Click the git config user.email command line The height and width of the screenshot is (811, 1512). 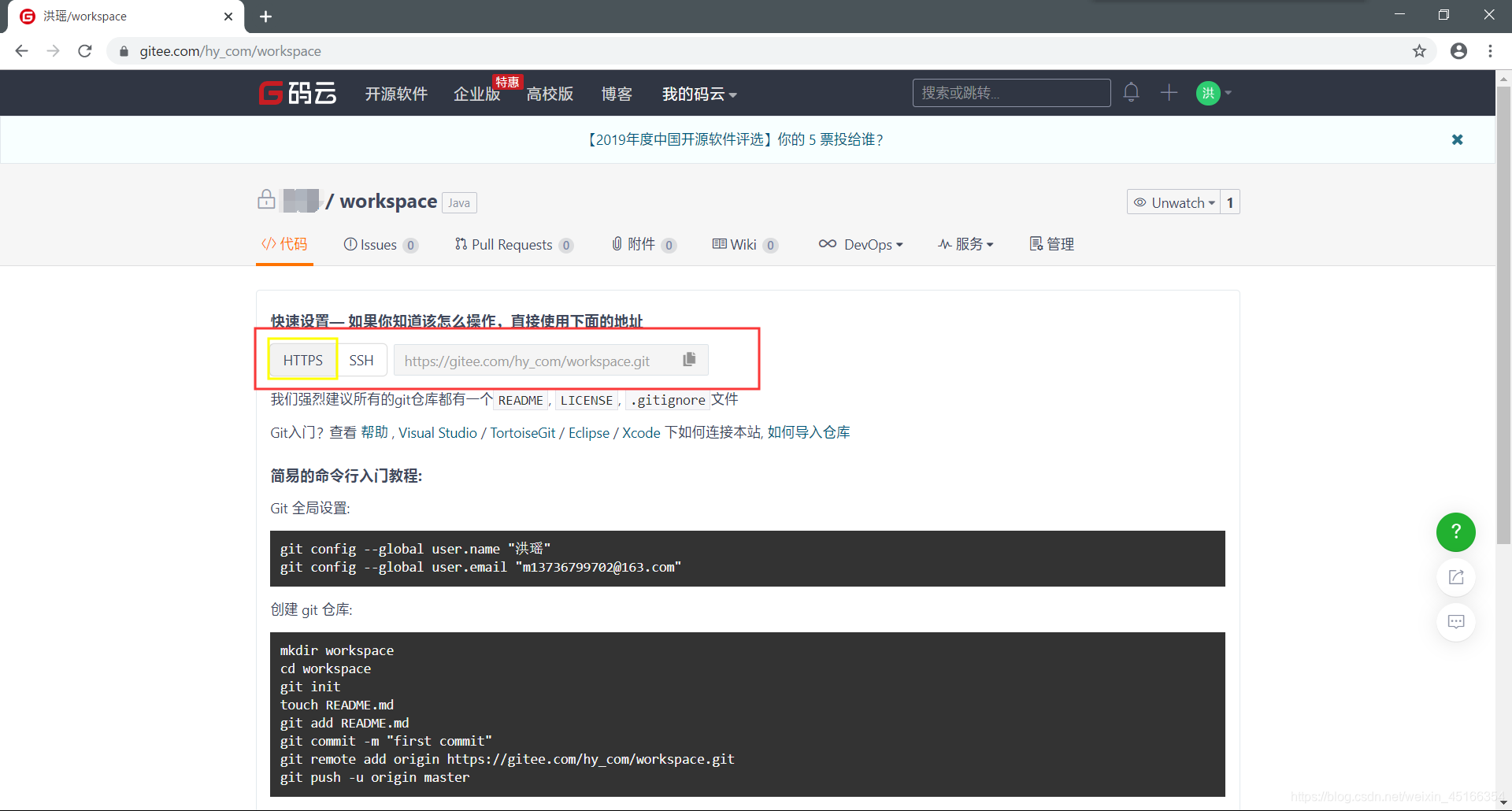pyautogui.click(x=480, y=567)
